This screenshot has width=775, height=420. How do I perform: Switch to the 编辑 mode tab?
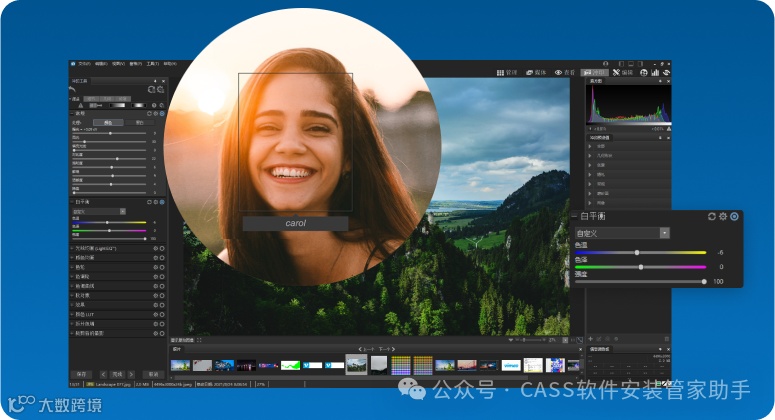[622, 72]
